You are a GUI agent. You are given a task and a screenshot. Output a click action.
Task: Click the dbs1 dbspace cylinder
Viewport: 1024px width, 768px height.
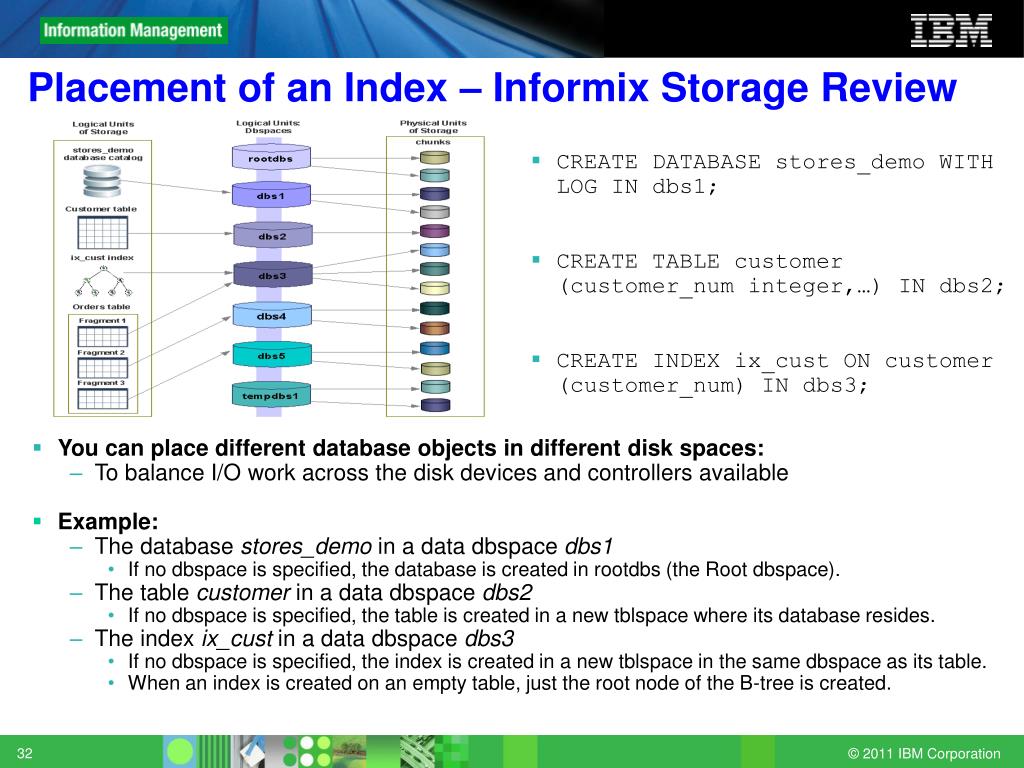pyautogui.click(x=271, y=196)
